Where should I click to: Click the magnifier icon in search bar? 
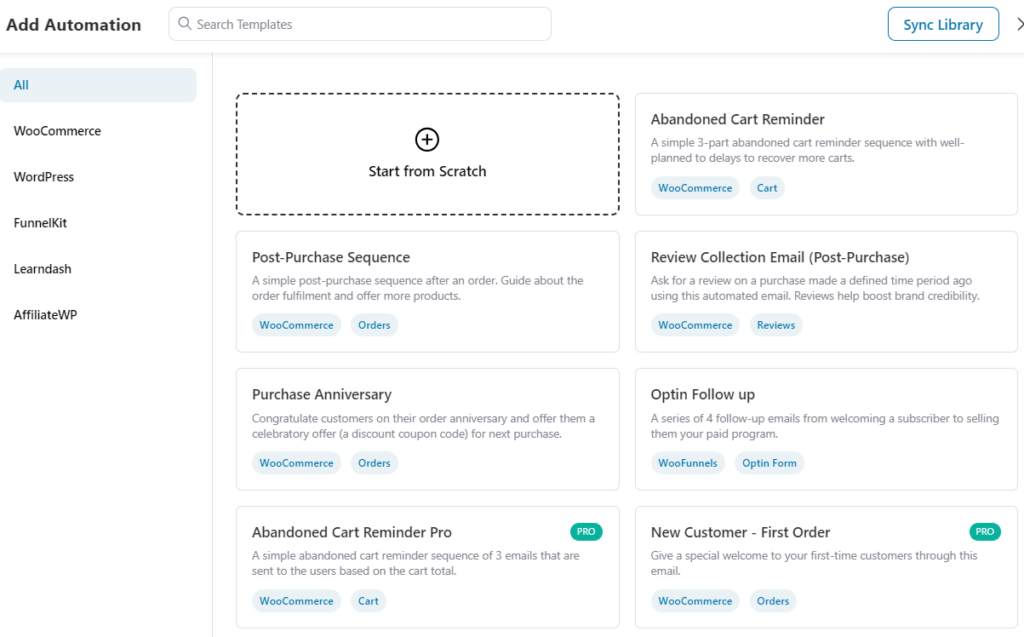[185, 24]
